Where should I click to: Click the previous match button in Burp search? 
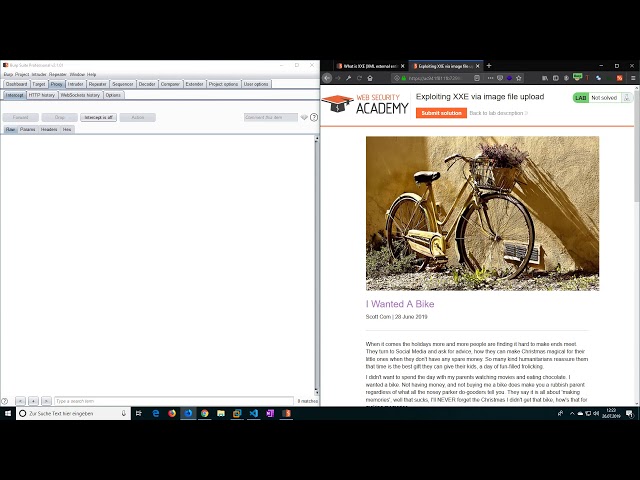coord(20,401)
